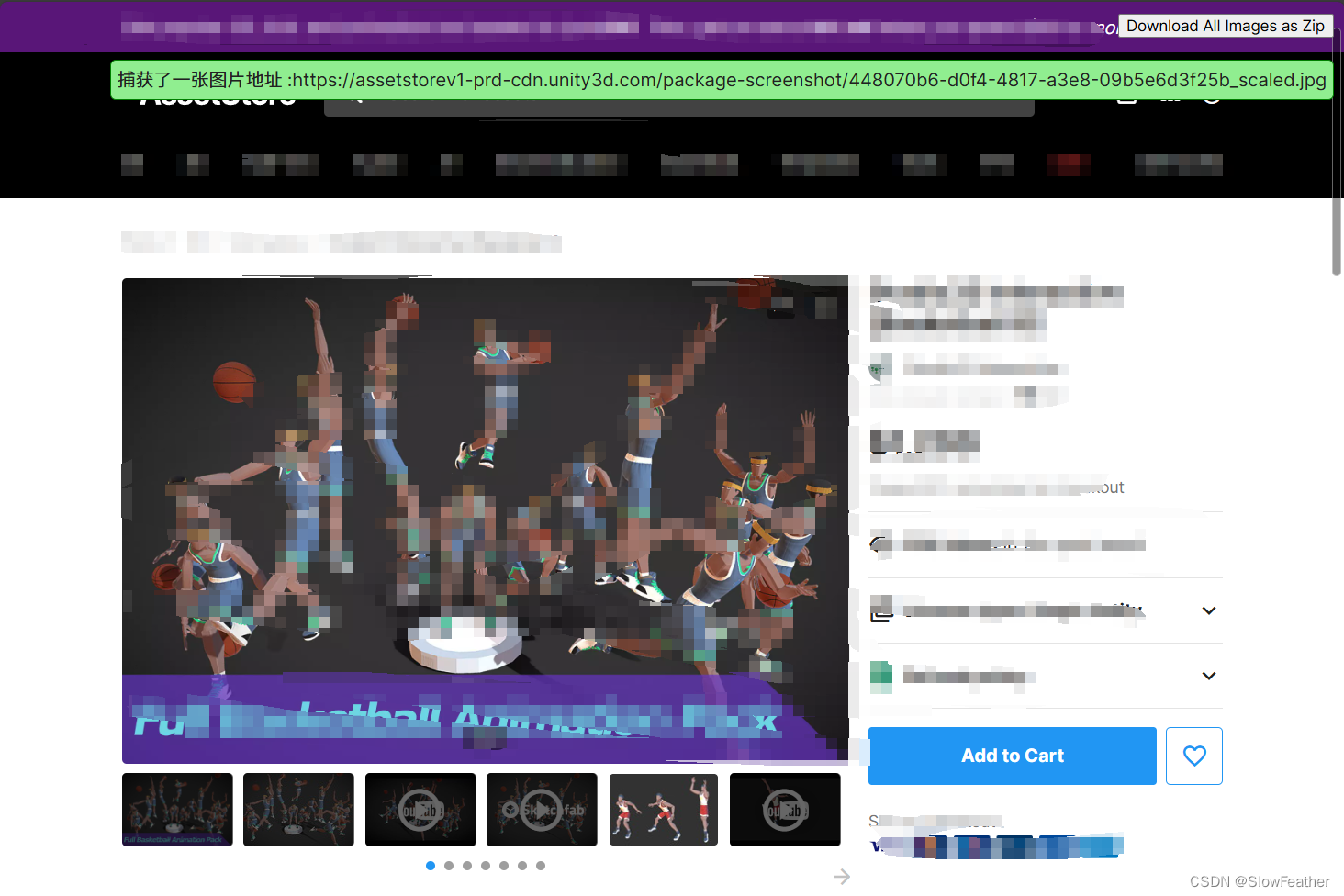Add asset to favorites with heart icon
The height and width of the screenshot is (896, 1344).
pos(1193,756)
